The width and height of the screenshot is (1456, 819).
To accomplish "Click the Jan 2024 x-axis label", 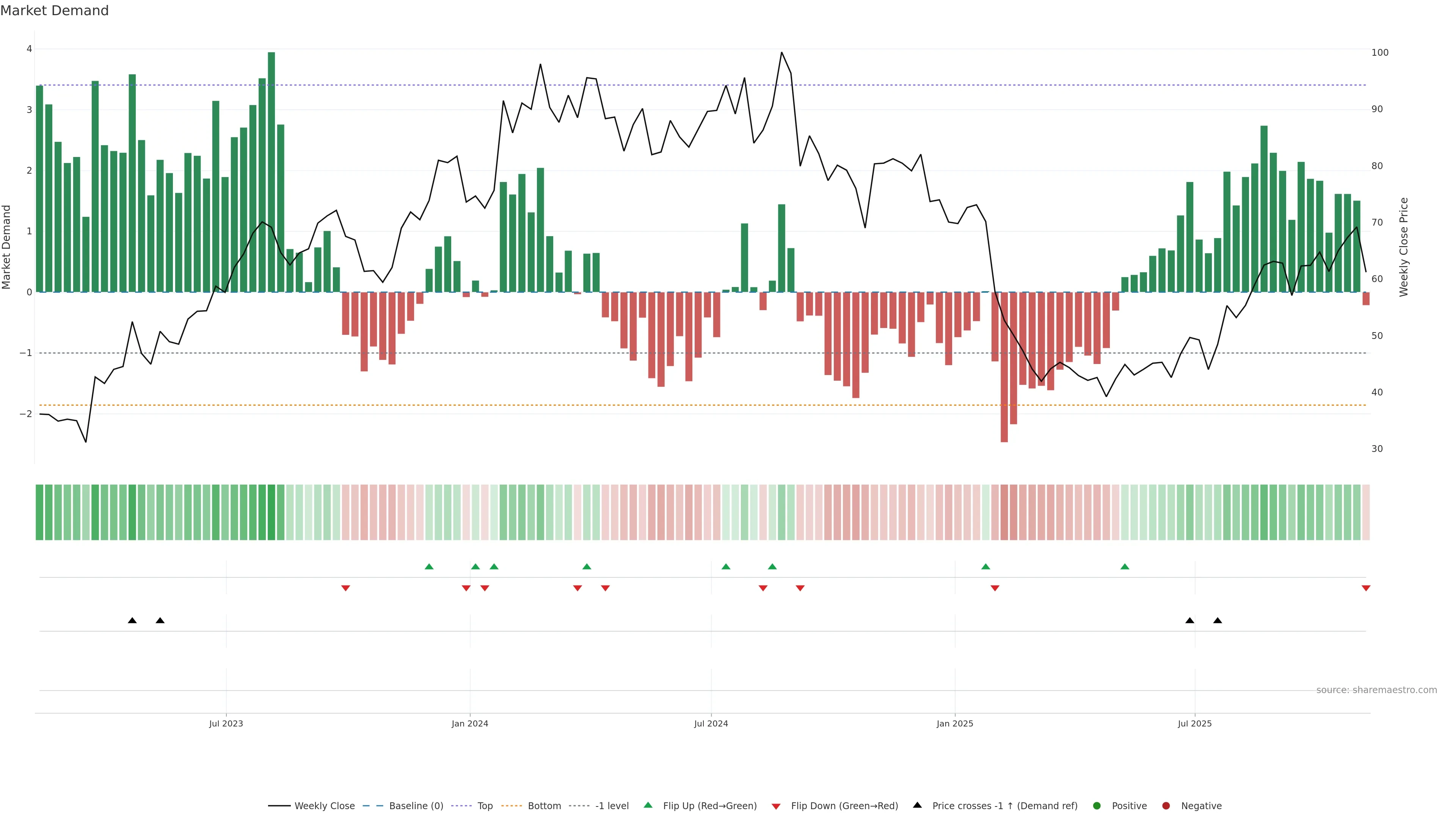I will 470,723.
